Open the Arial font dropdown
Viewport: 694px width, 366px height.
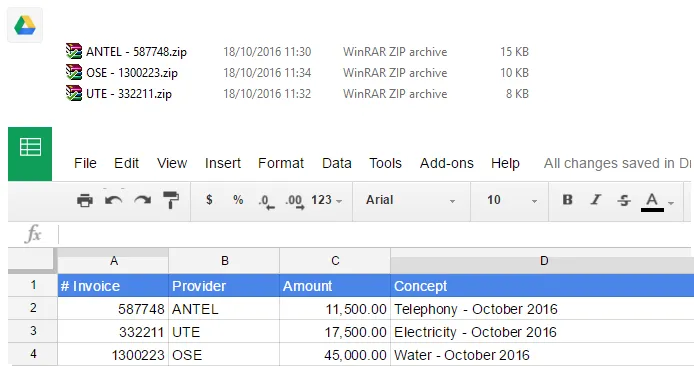point(411,200)
